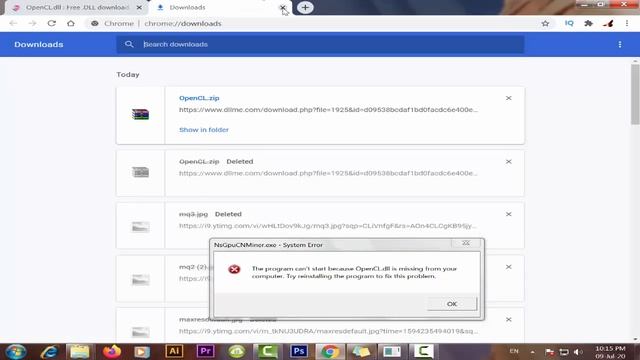This screenshot has width=640, height=360.
Task: Click the browser Forward arrow
Action: tap(32, 23)
